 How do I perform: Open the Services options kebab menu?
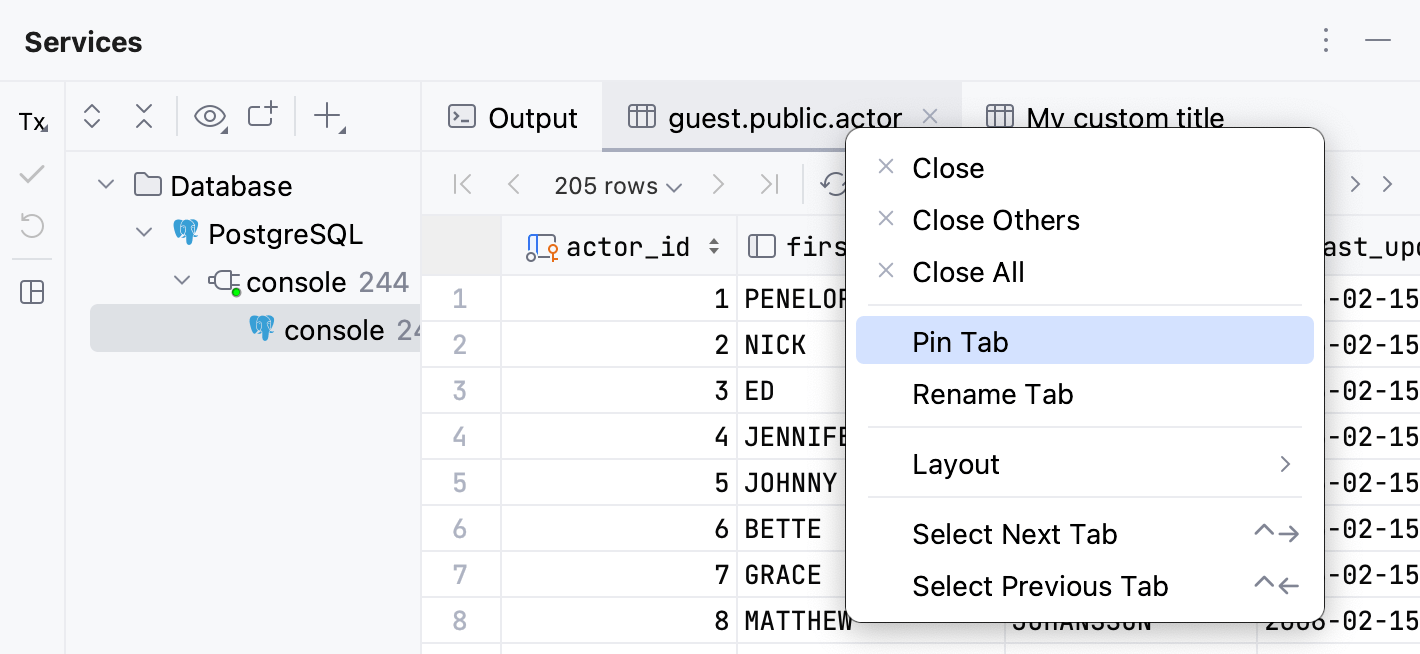(x=1326, y=41)
